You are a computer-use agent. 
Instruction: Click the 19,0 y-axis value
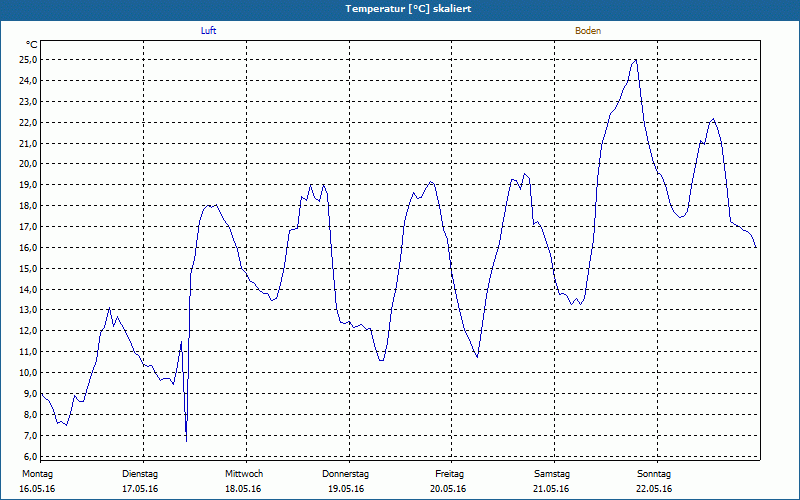point(29,185)
